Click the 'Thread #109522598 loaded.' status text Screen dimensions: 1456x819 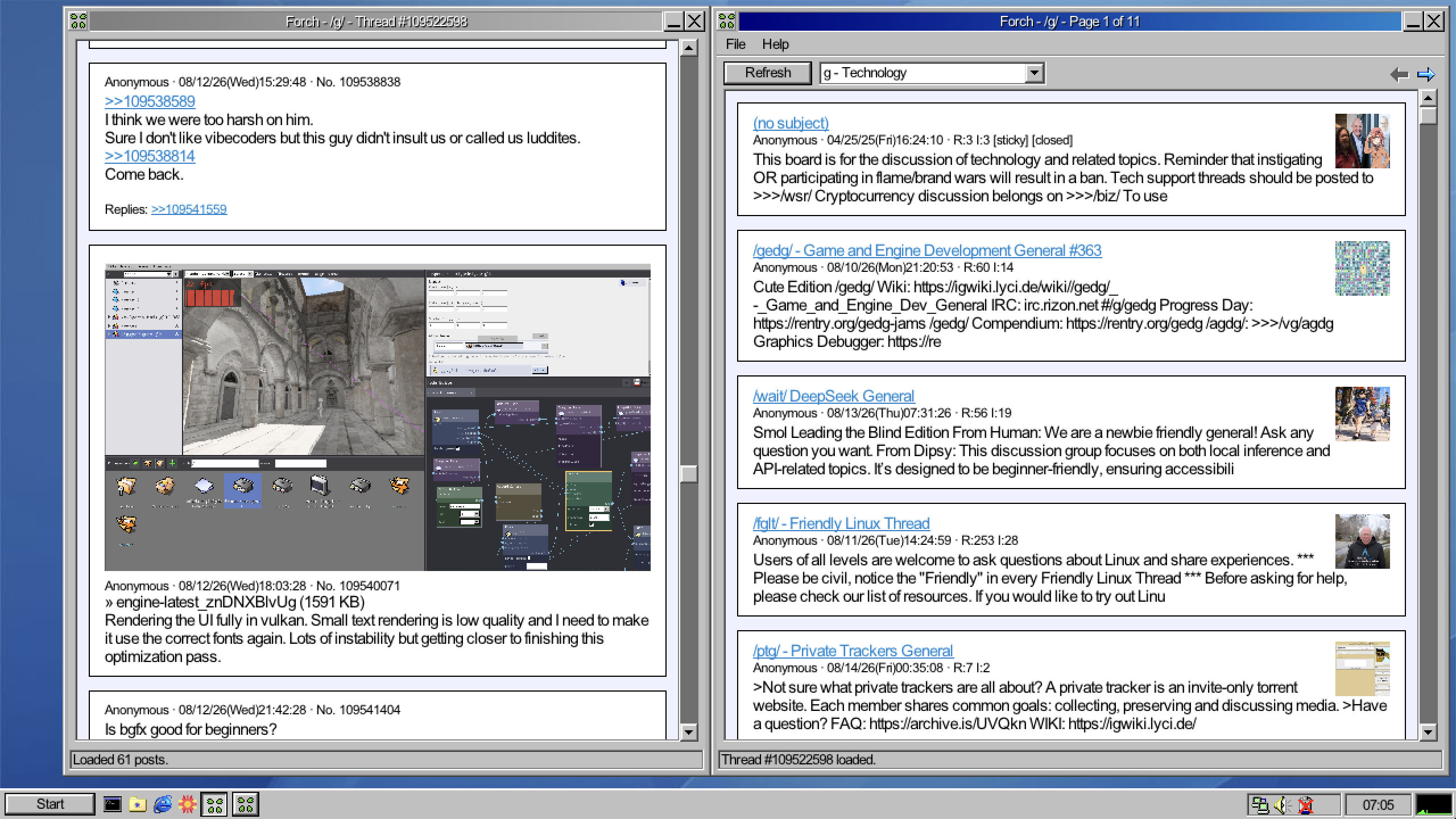coord(799,760)
